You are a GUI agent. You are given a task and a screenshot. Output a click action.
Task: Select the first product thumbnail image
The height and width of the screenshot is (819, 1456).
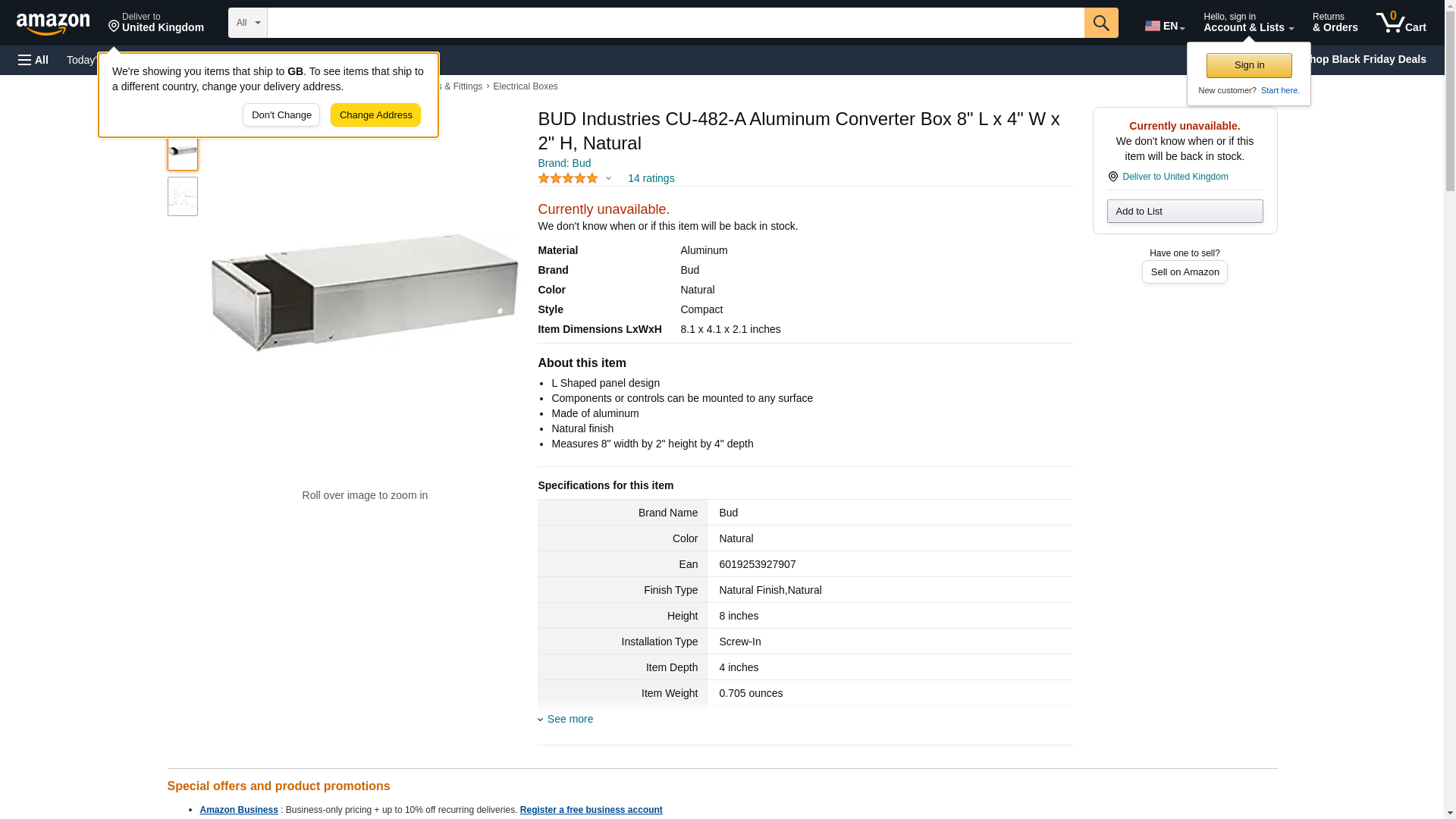pos(182,151)
